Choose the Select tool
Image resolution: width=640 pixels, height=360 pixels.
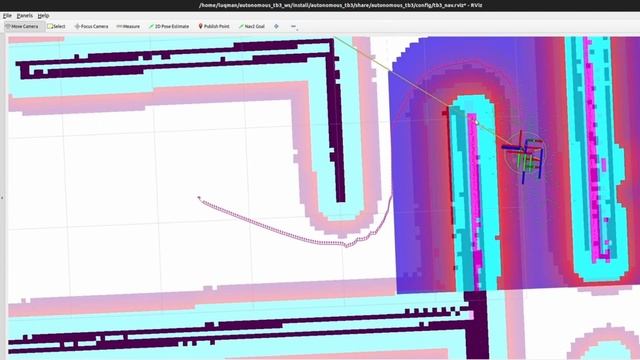point(56,26)
